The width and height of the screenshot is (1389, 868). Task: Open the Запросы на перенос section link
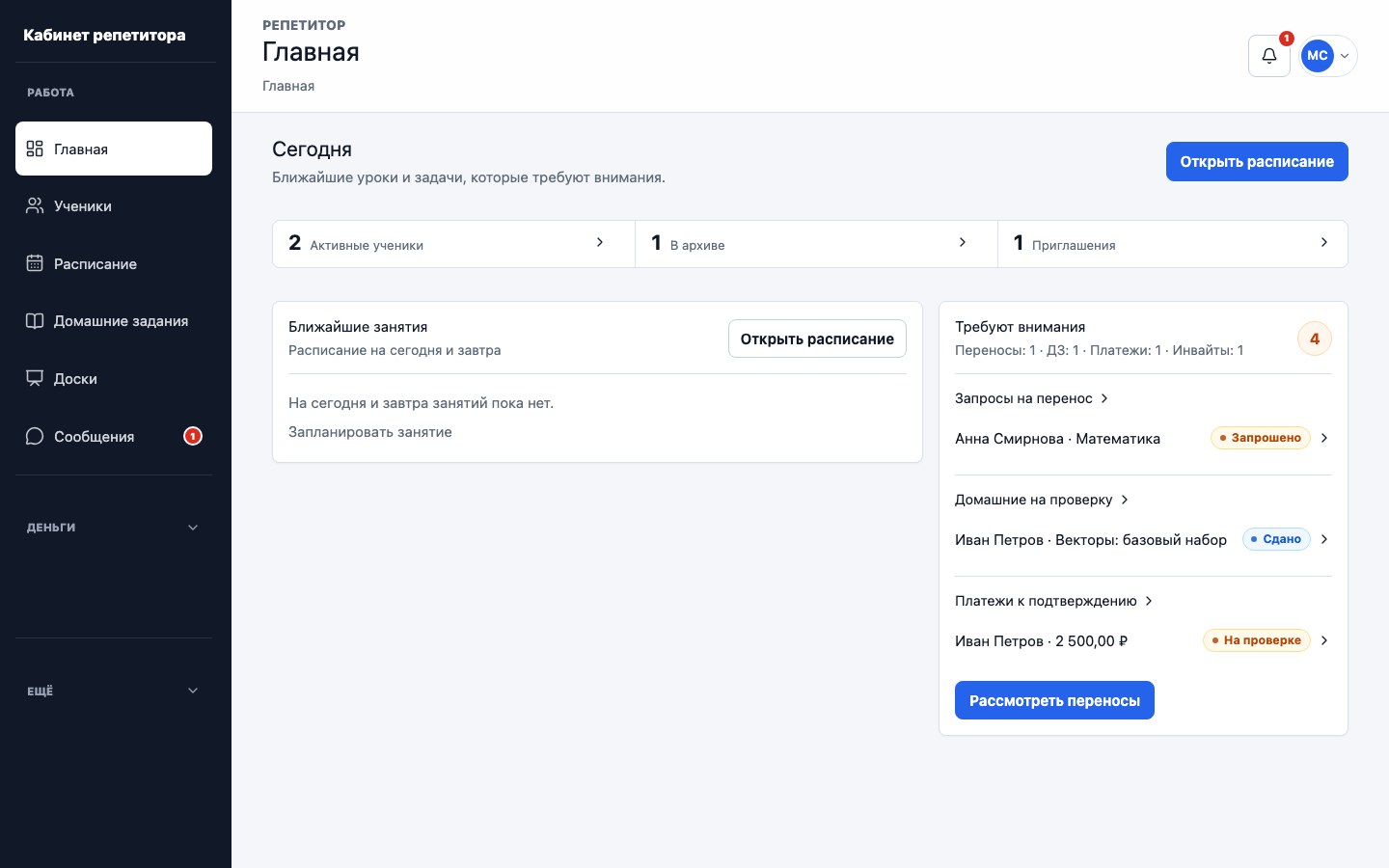click(1032, 398)
